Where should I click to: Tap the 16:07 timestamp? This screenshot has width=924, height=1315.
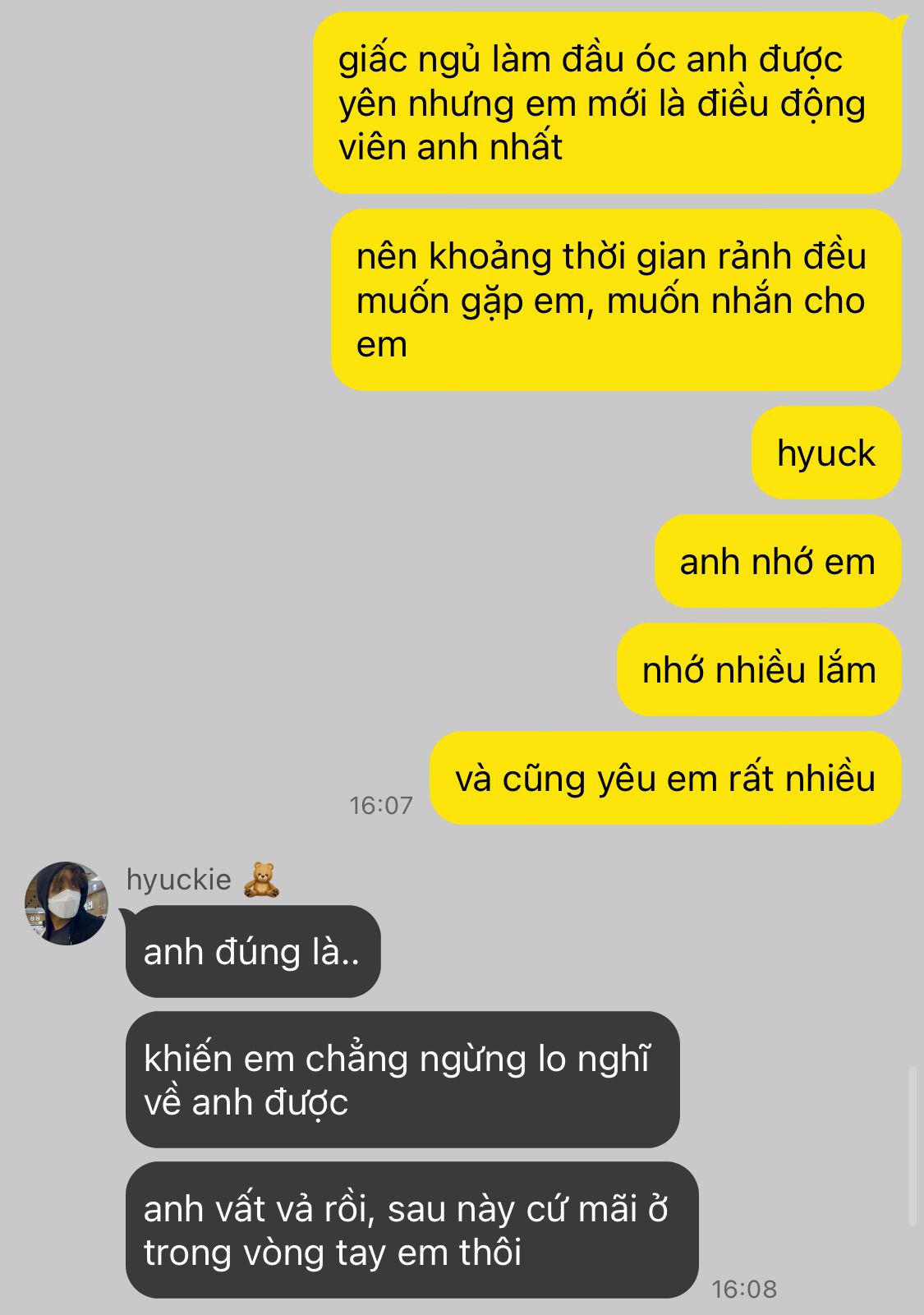click(381, 806)
